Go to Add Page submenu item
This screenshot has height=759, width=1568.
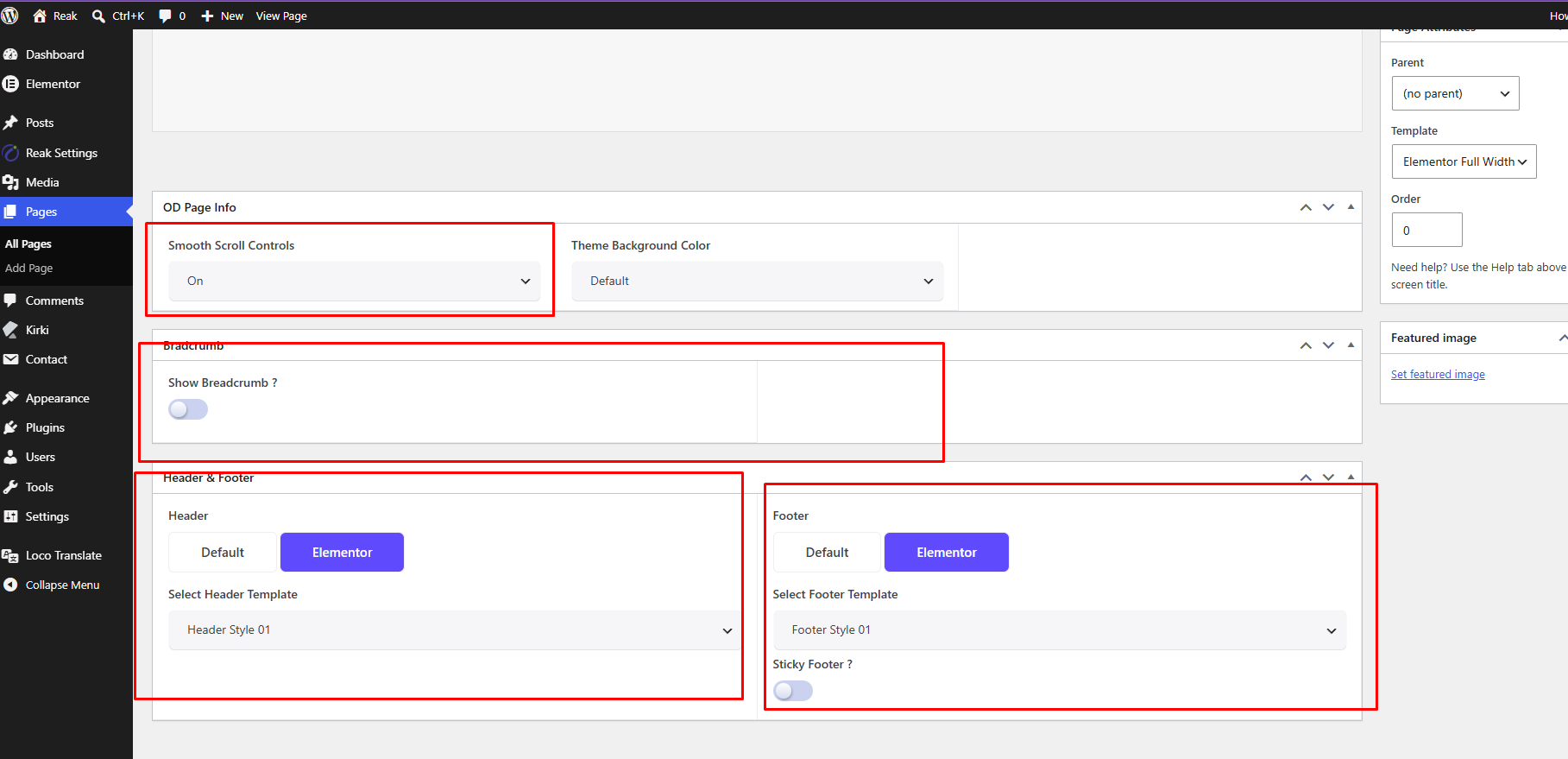(x=29, y=269)
